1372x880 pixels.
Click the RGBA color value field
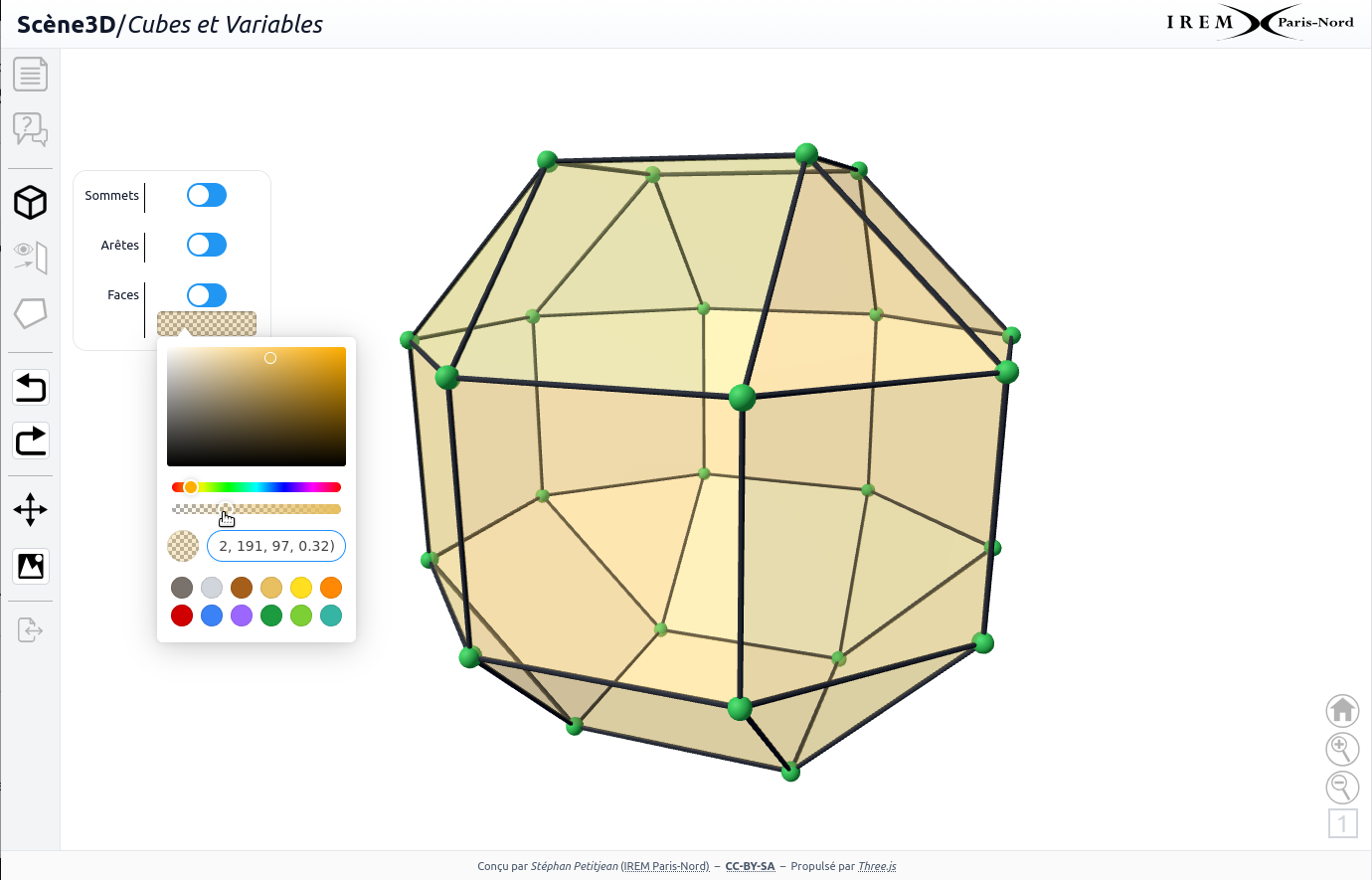[276, 546]
